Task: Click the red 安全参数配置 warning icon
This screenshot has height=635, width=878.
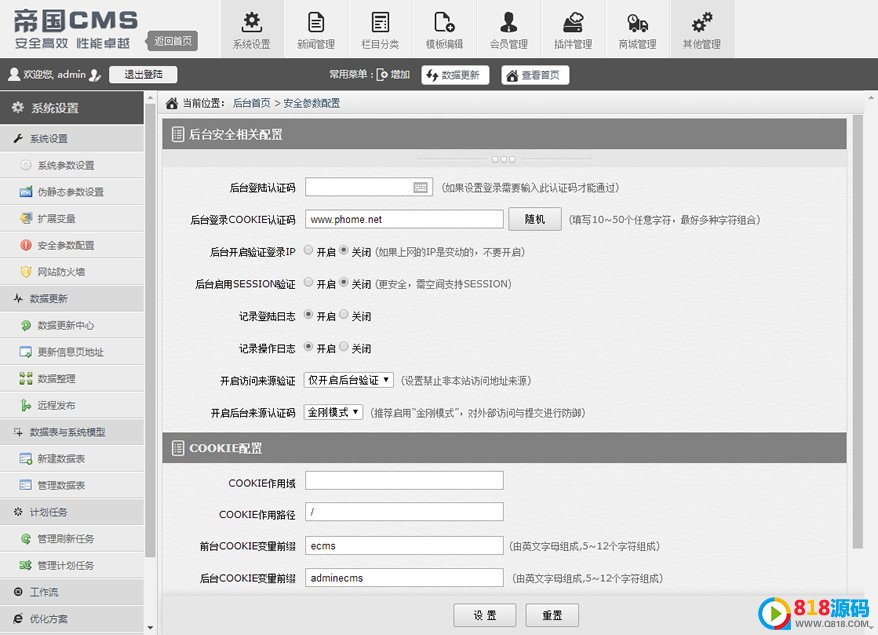Action: coord(26,245)
